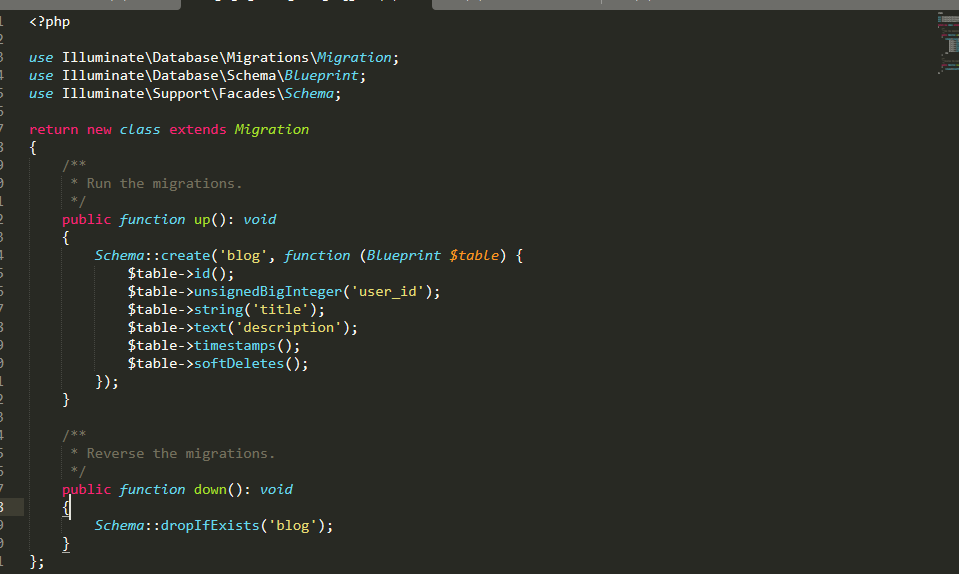
Task: Click the 'description' string literal
Action: click(x=289, y=328)
